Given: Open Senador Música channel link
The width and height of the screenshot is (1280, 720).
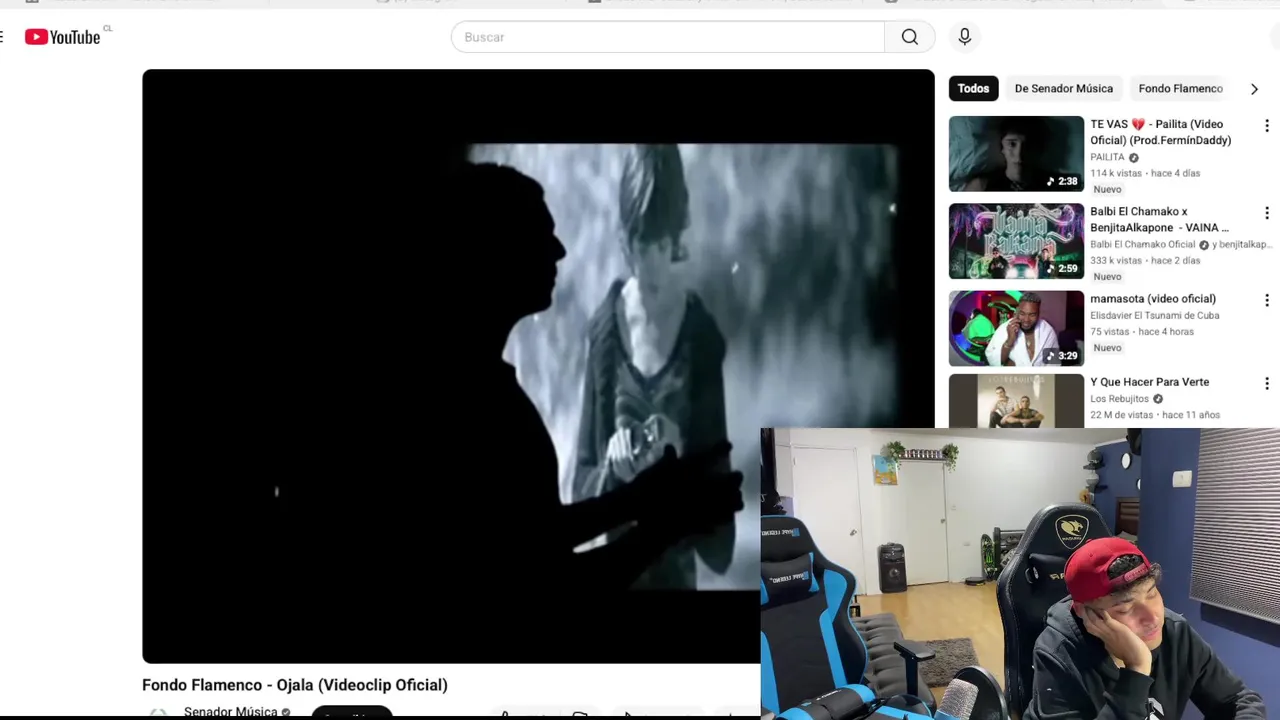Looking at the screenshot, I should (230, 712).
